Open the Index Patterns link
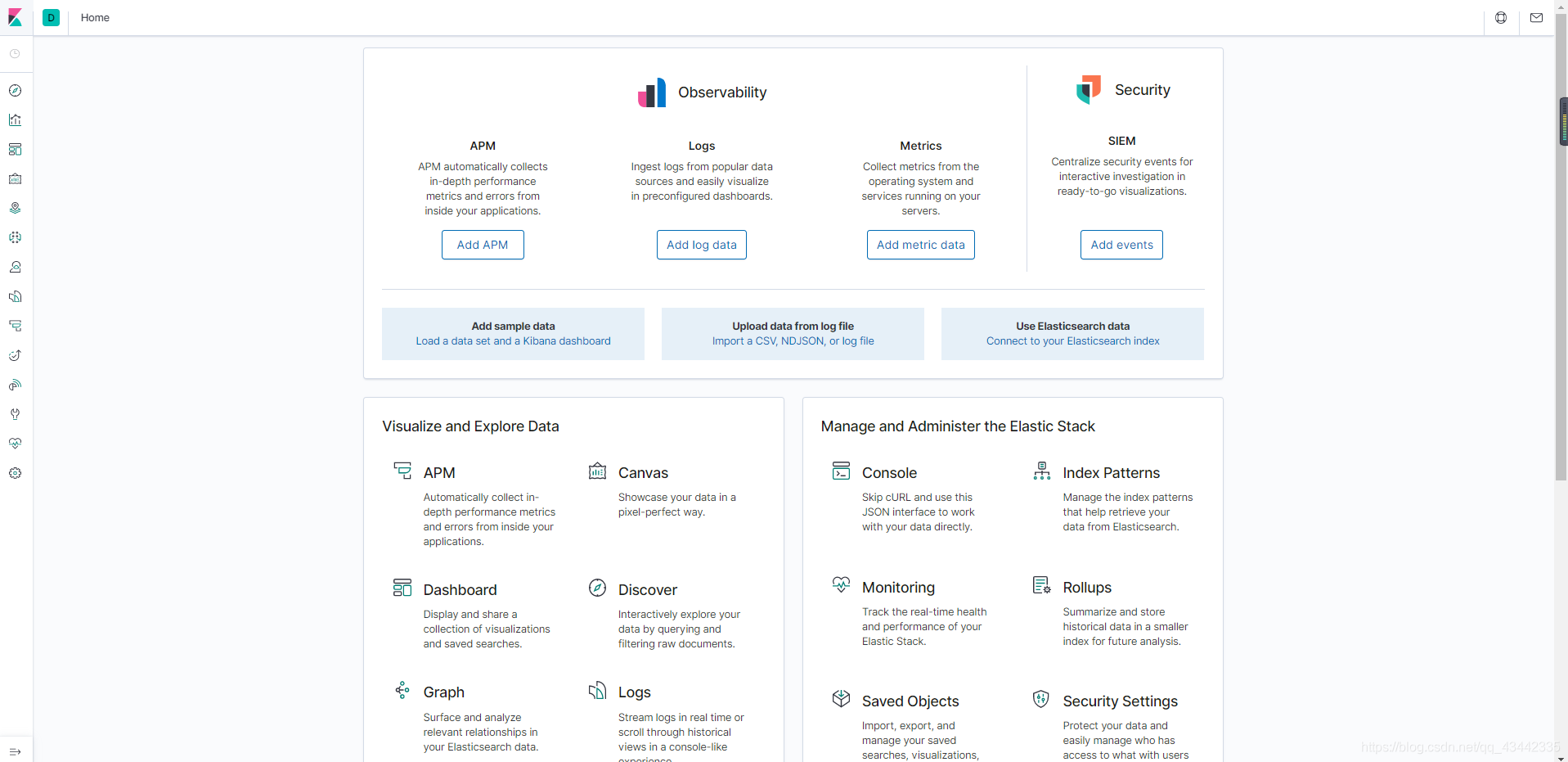 point(1111,473)
